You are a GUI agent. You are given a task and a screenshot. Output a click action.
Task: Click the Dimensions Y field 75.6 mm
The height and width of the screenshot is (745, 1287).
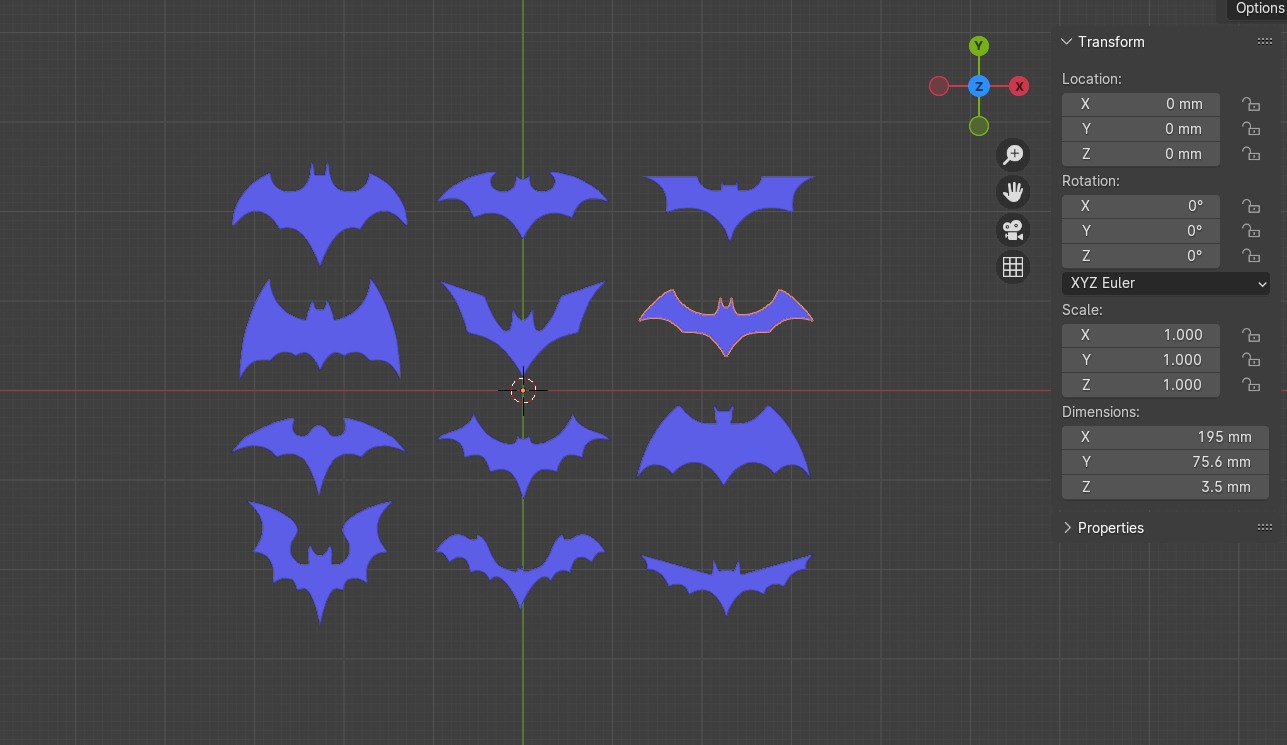click(1165, 462)
